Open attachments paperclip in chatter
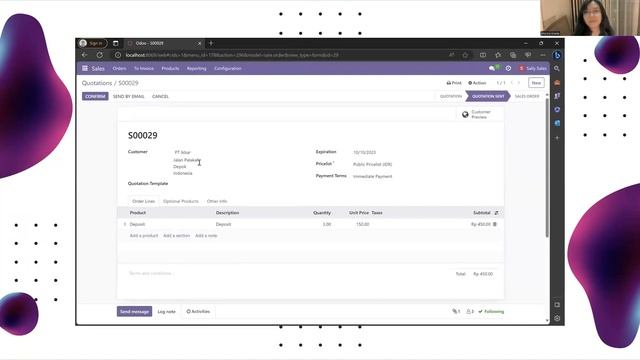This screenshot has width=640, height=360. pos(456,311)
